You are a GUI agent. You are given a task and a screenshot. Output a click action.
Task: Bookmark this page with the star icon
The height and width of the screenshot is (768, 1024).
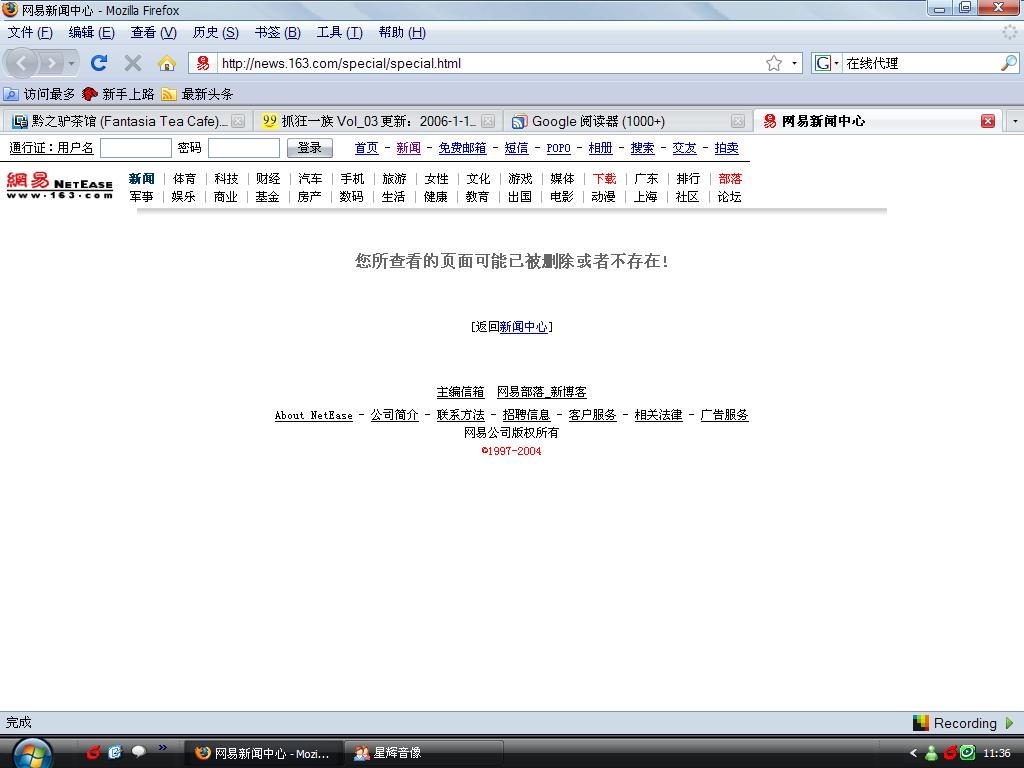click(x=773, y=63)
